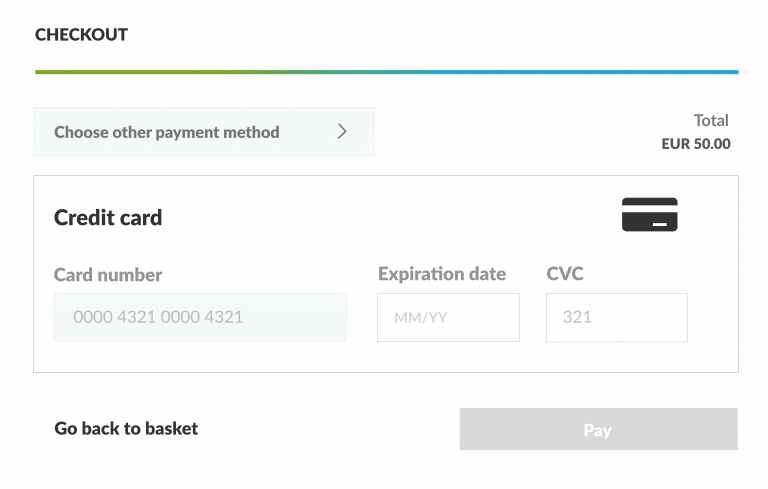Select the MM/YY expiration date field
Image resolution: width=768 pixels, height=489 pixels.
point(448,318)
